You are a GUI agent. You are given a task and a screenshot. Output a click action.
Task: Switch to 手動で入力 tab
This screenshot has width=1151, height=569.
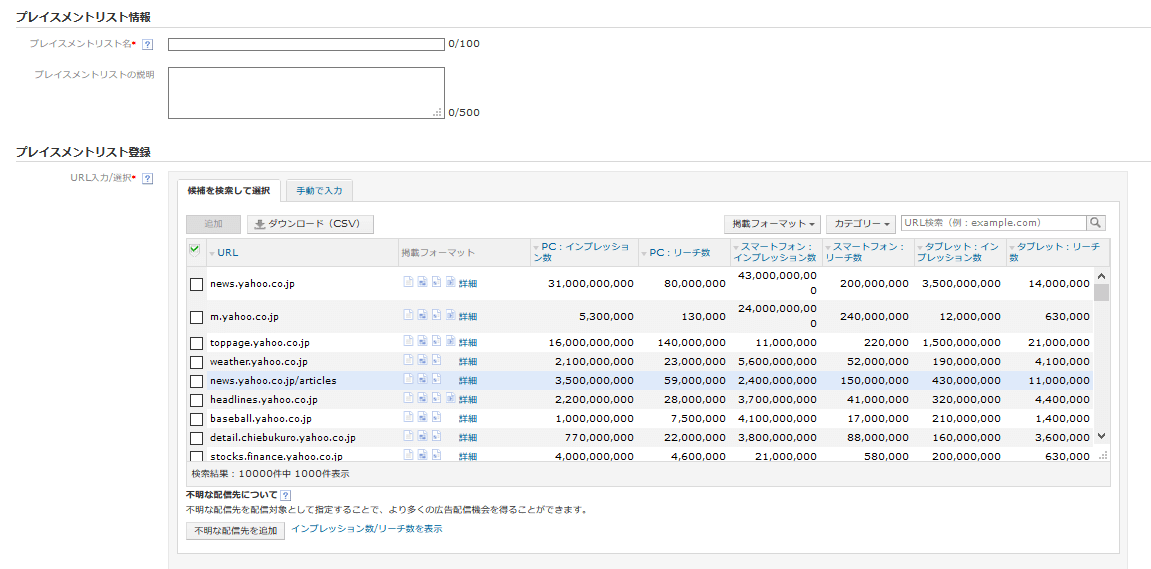[319, 191]
